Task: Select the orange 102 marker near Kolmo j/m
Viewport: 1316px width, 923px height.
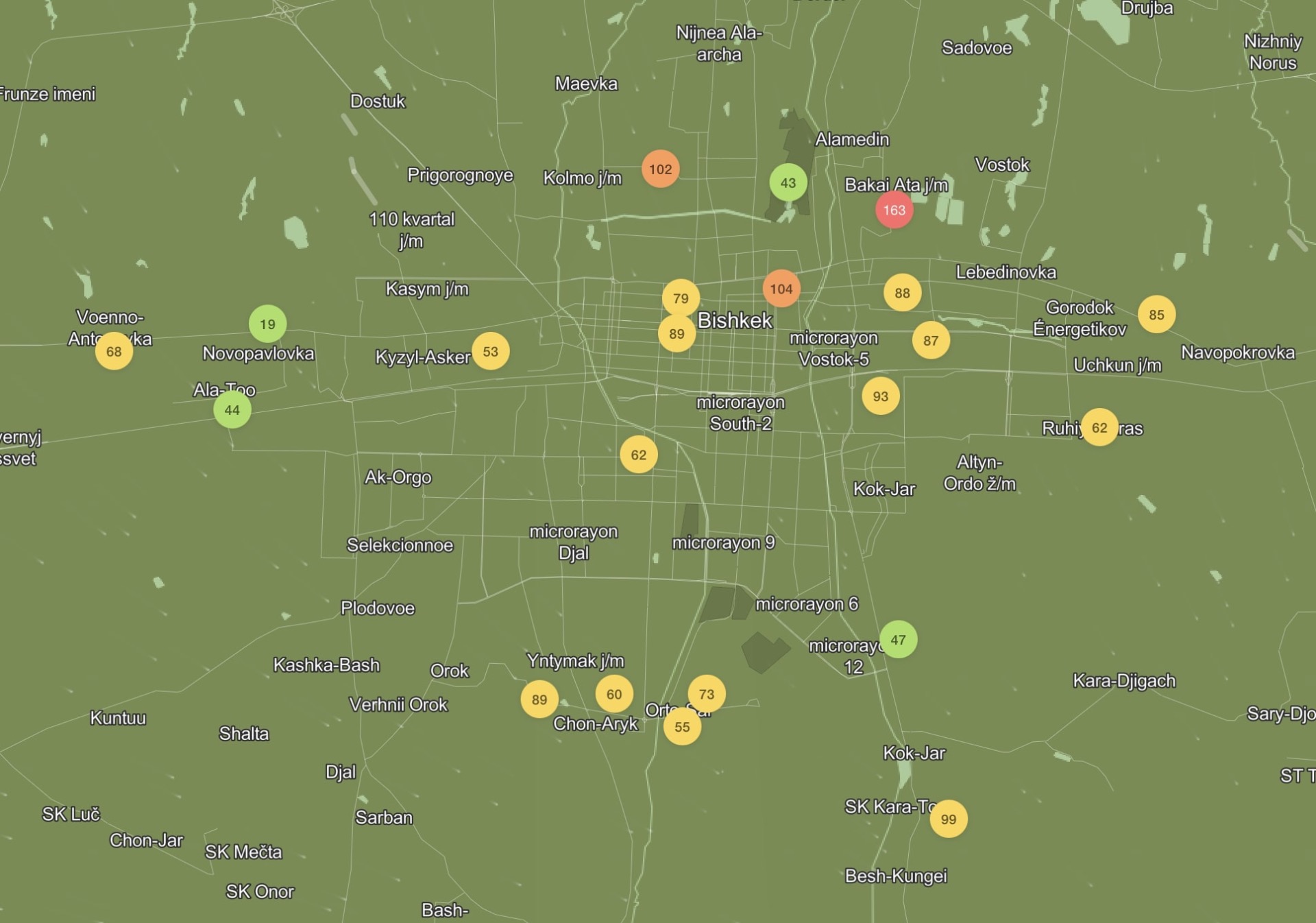Action: click(660, 169)
